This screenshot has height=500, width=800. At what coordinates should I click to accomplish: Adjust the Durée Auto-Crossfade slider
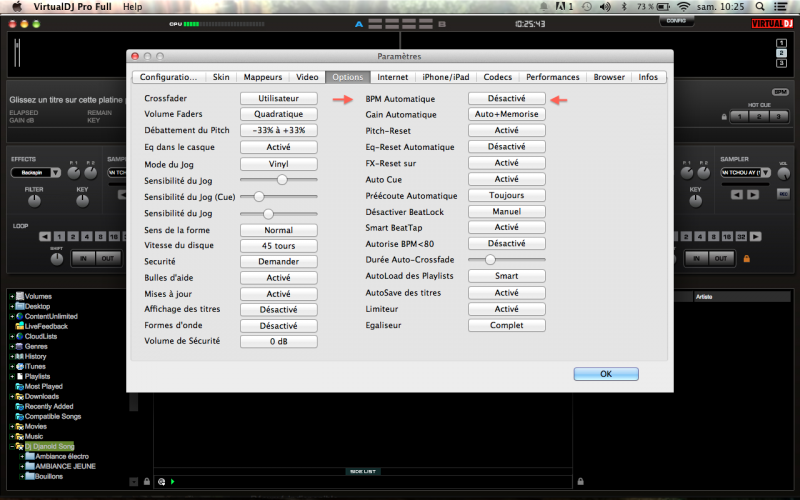(x=490, y=259)
